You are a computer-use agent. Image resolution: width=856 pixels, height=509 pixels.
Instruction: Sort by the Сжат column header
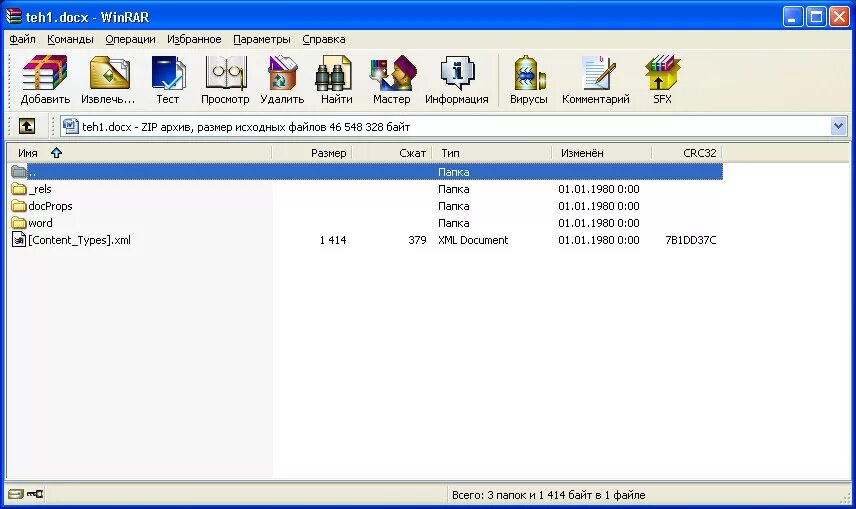(x=392, y=153)
